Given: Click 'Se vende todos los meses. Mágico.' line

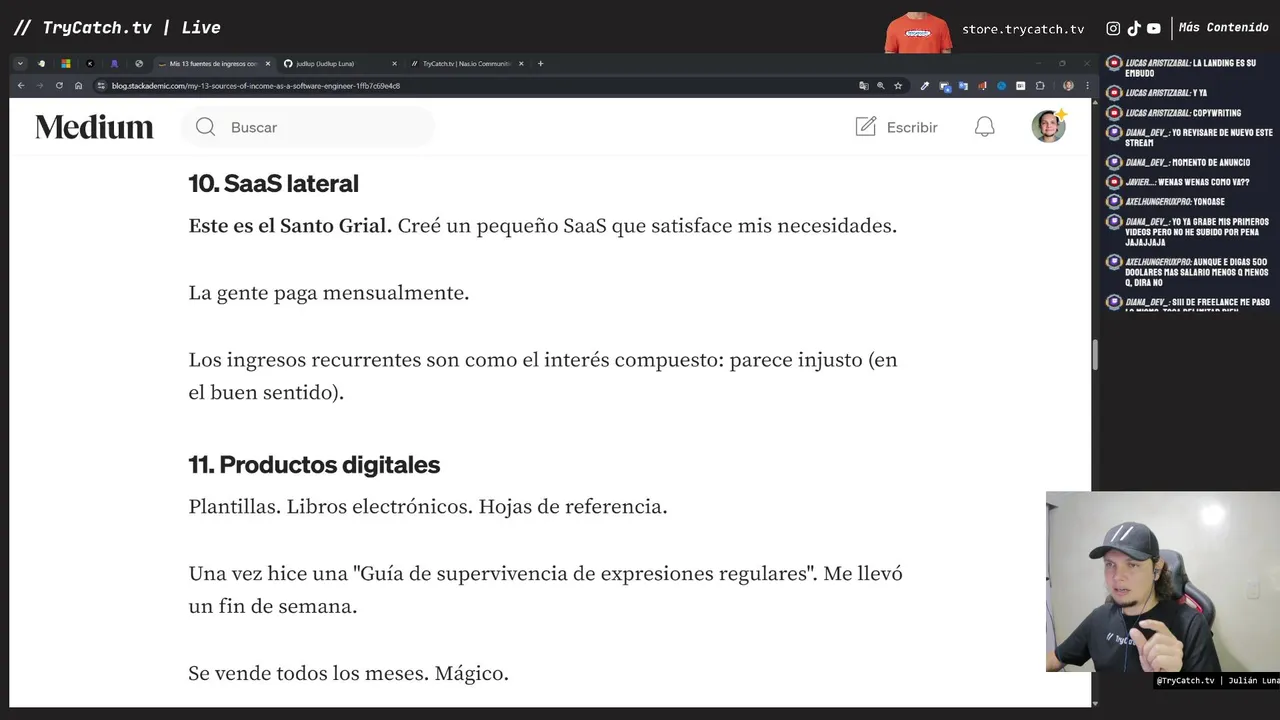Looking at the screenshot, I should 348,673.
